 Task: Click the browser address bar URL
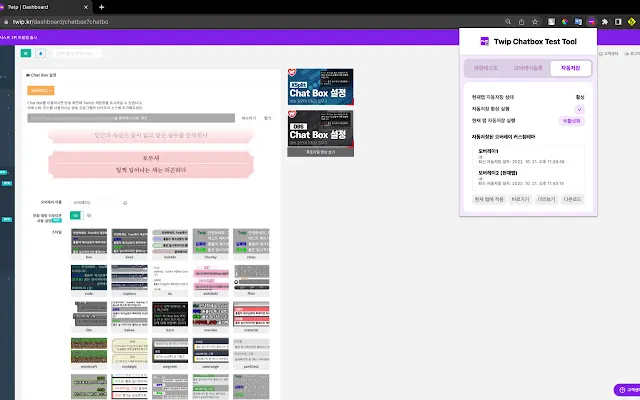tap(60, 22)
